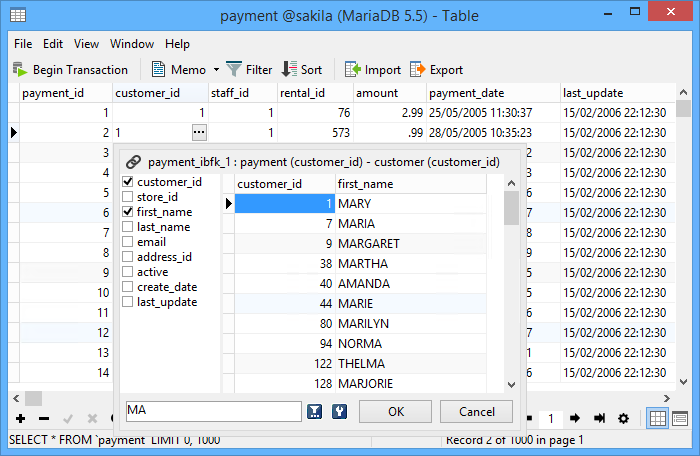Tick the create_date column checkbox
The image size is (700, 456).
tap(128, 286)
